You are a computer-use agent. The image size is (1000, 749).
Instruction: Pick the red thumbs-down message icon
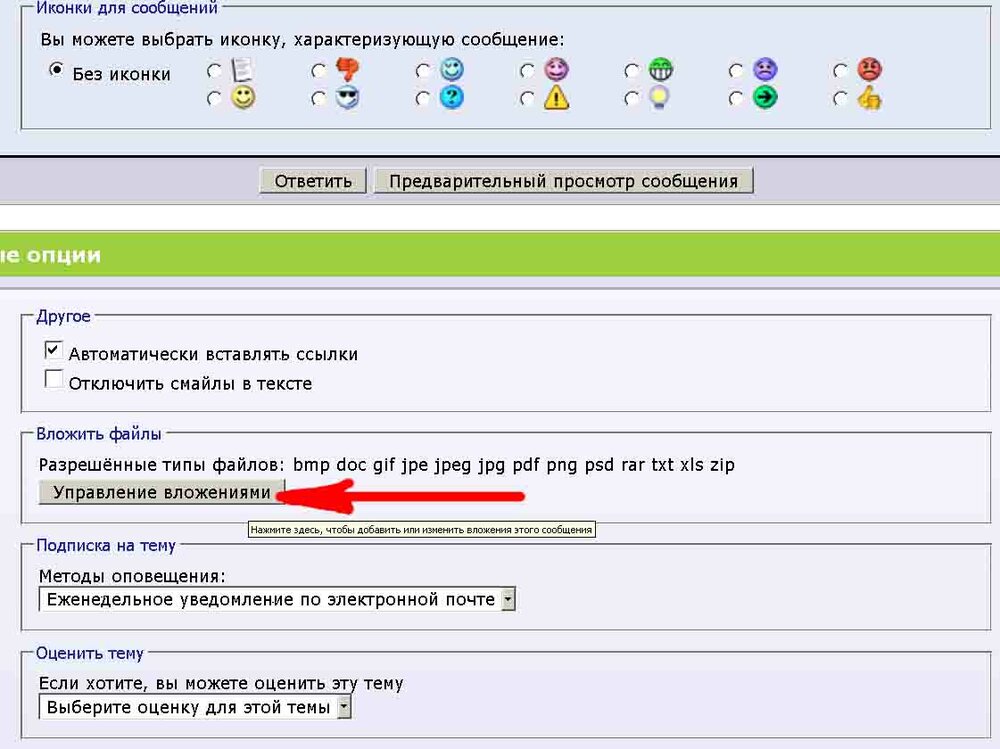point(348,70)
